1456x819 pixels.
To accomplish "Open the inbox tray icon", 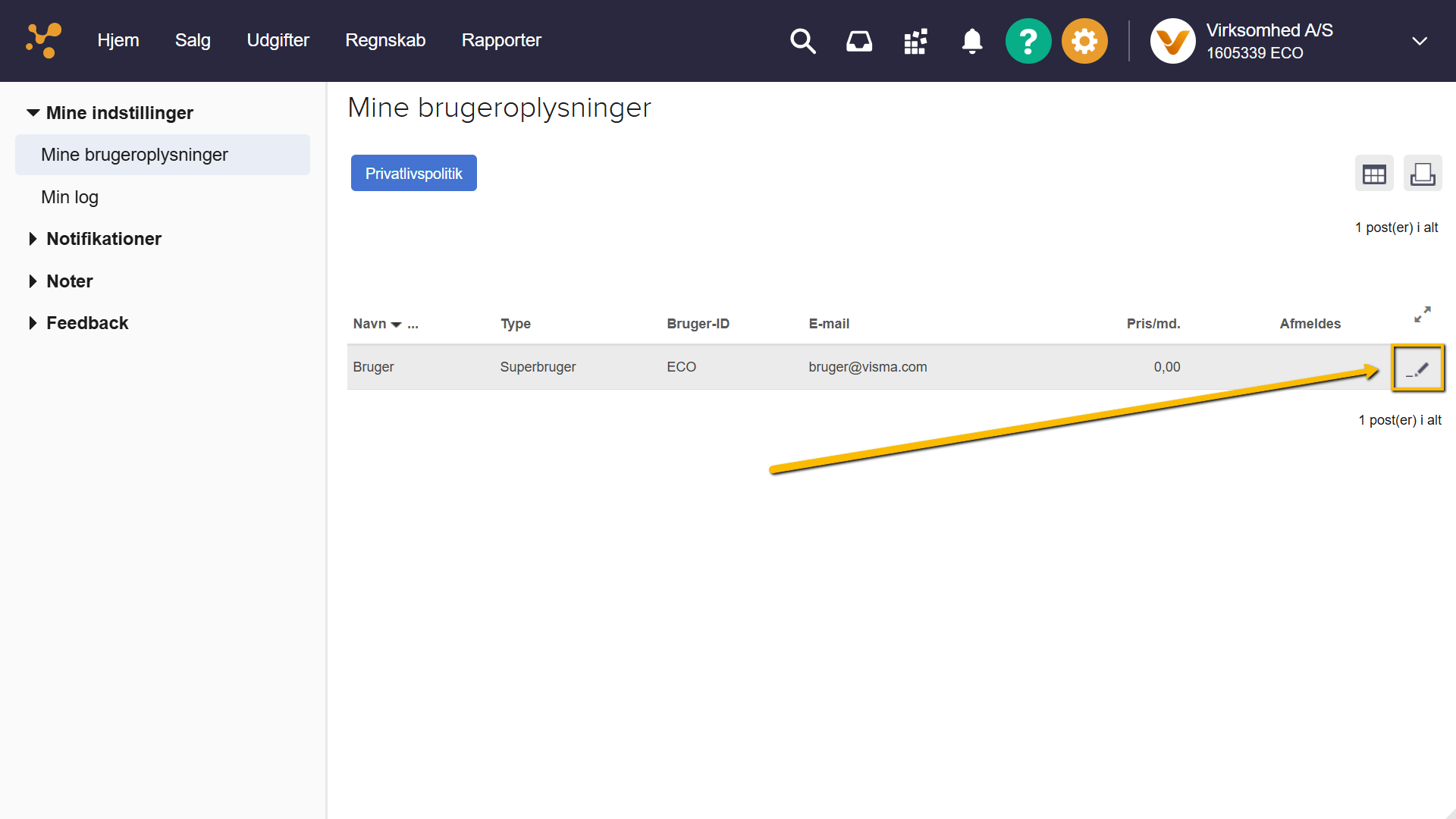I will [x=858, y=41].
